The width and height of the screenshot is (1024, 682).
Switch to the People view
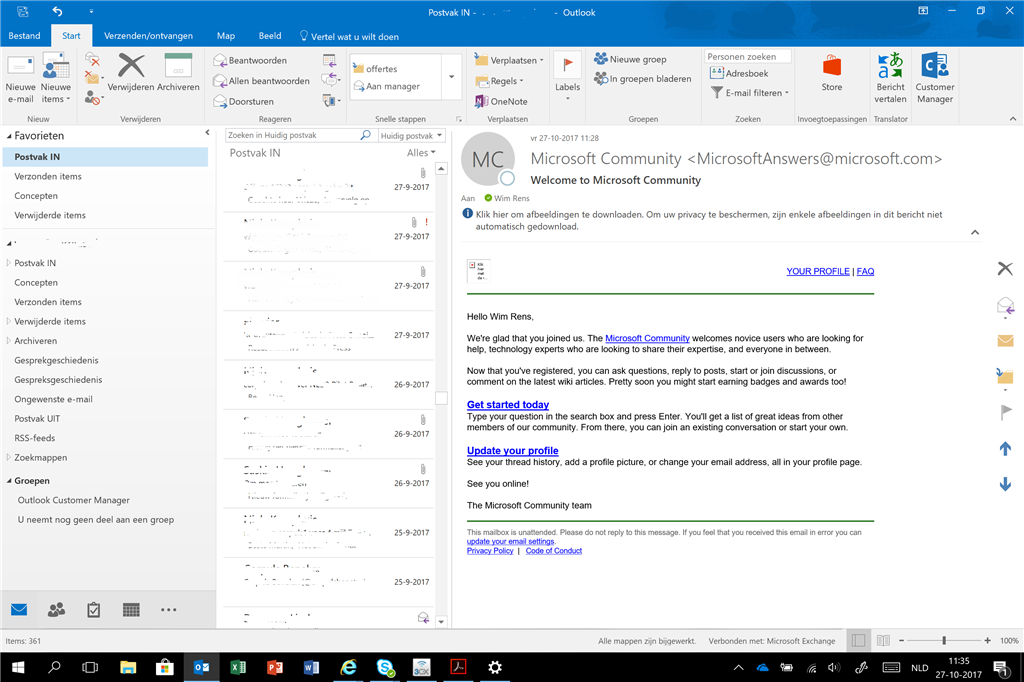57,609
